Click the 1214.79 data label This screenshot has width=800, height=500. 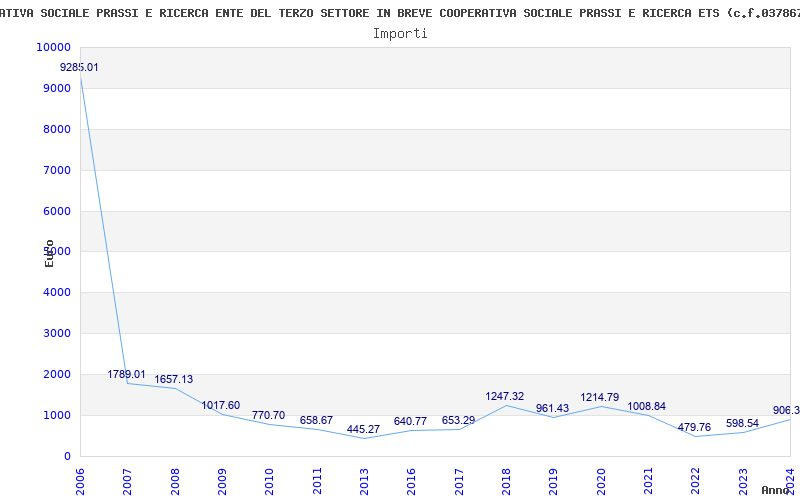600,398
